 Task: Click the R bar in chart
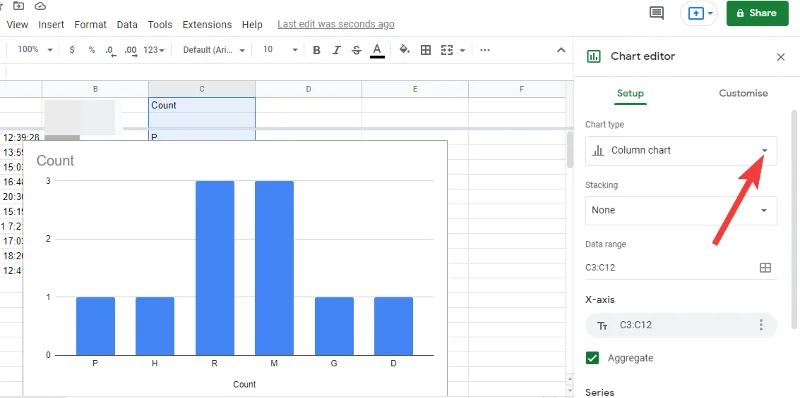215,268
